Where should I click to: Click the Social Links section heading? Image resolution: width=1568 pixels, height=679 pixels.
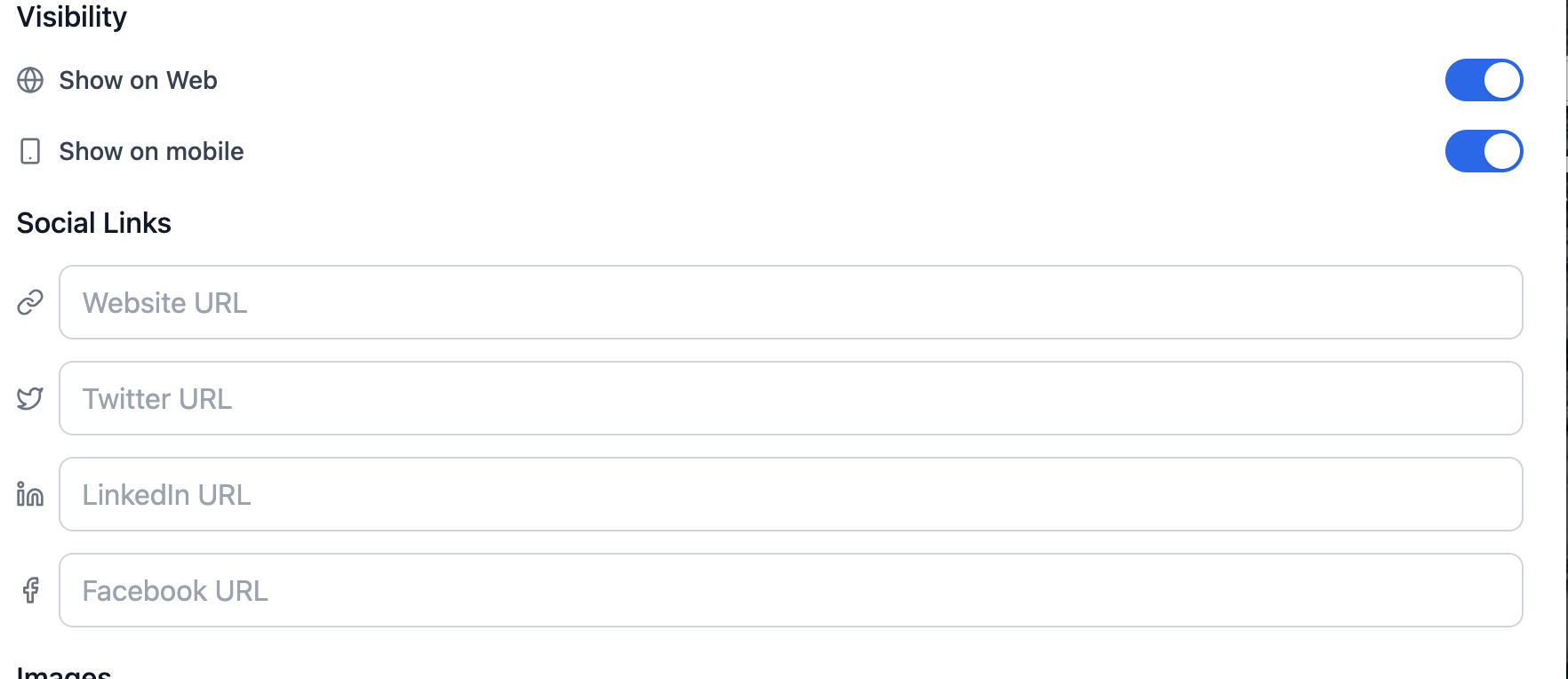pos(93,222)
